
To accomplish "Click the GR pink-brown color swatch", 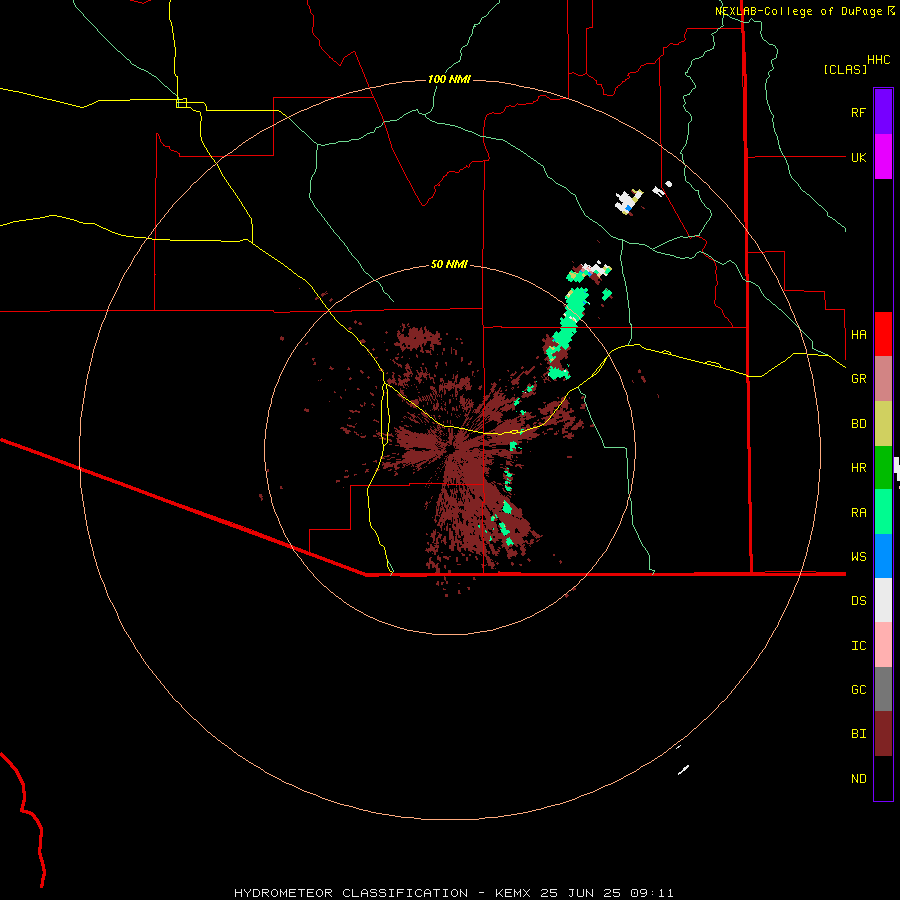I will (883, 379).
